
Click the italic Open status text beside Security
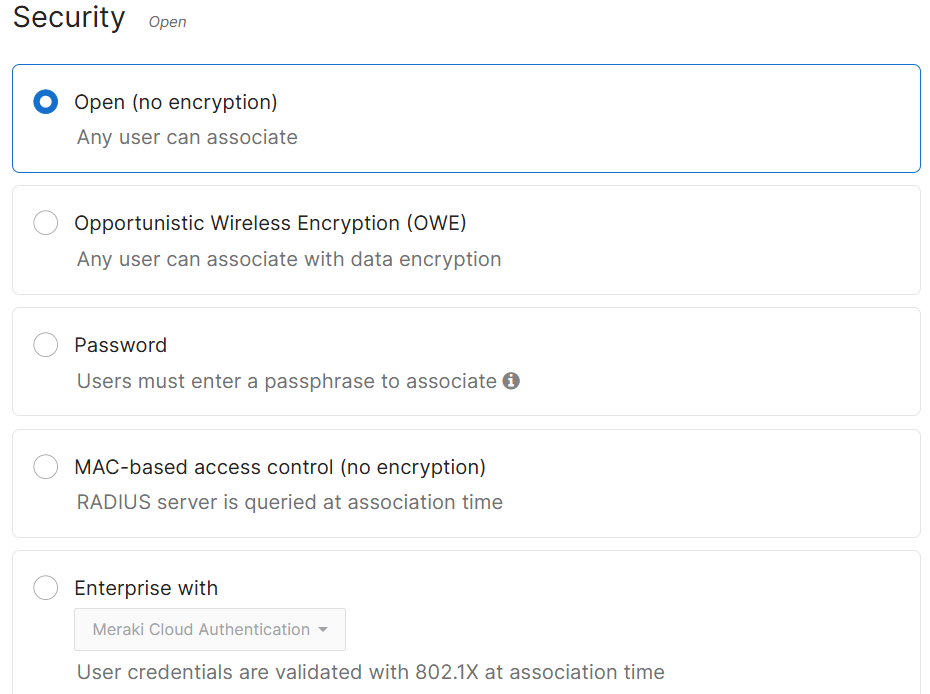pyautogui.click(x=167, y=23)
